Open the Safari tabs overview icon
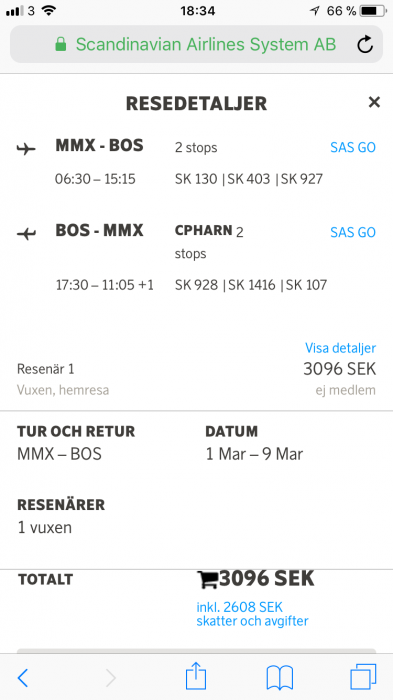Screen dimensions: 393x700 coord(363,677)
